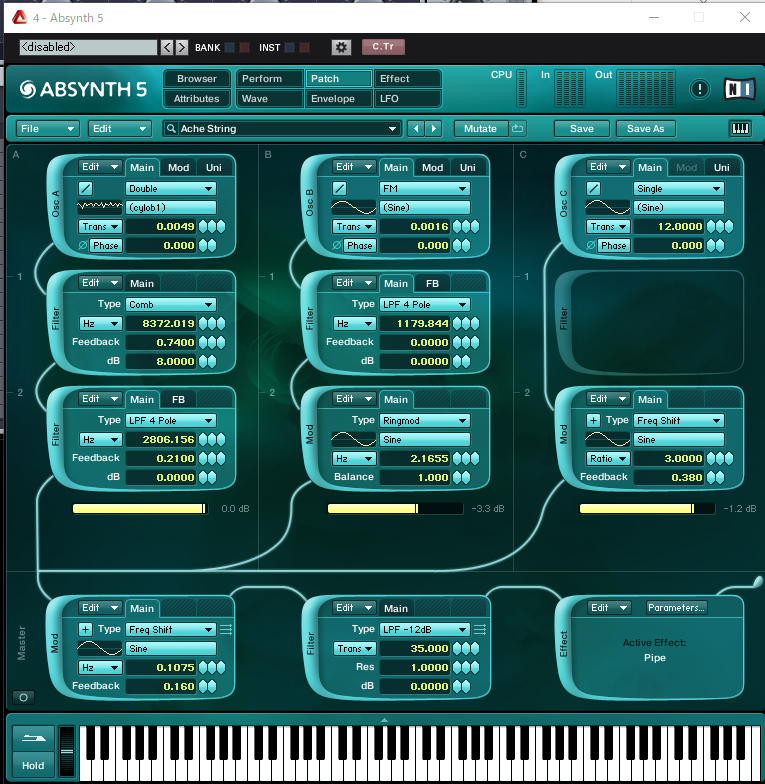Click Osc A Phase button
Viewport: 765px width, 784px height.
pos(106,246)
